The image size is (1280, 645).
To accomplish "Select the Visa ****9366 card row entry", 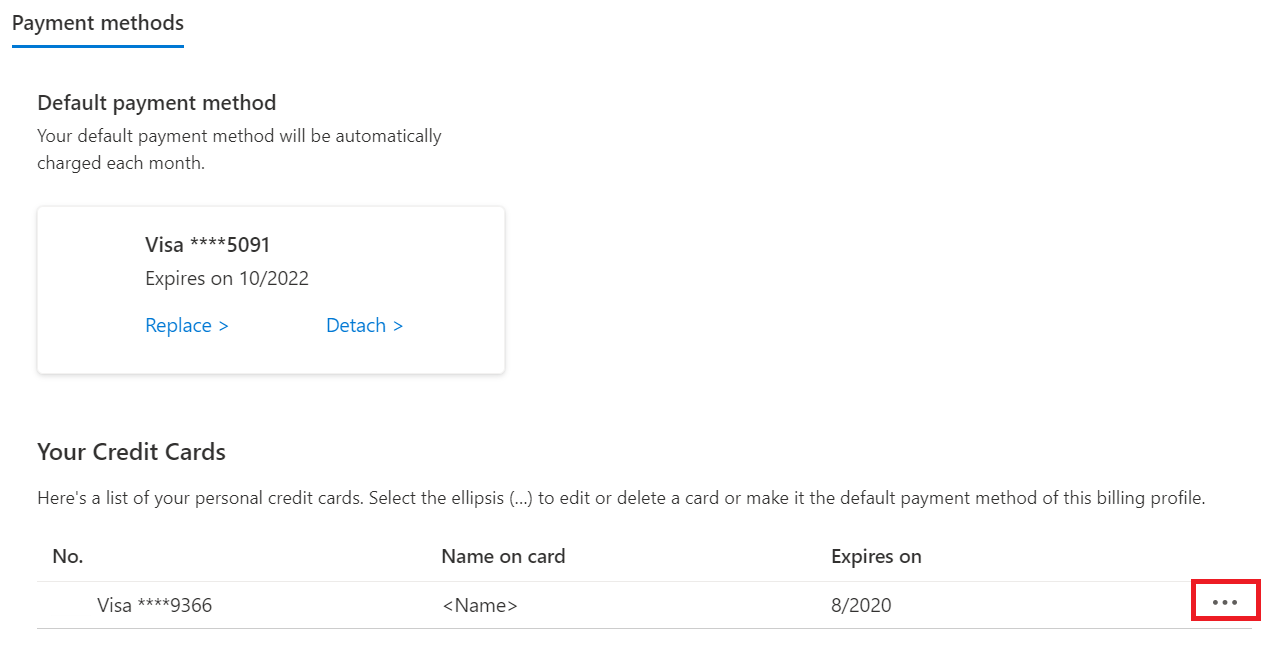I will click(x=154, y=605).
